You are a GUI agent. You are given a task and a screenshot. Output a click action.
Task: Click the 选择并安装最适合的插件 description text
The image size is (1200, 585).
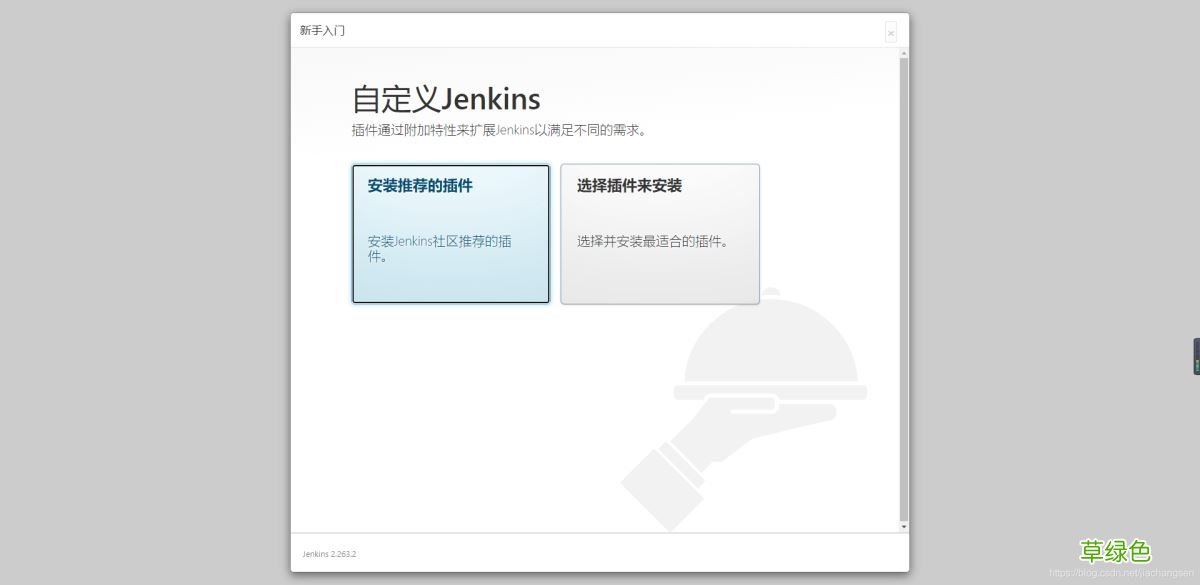pyautogui.click(x=653, y=242)
